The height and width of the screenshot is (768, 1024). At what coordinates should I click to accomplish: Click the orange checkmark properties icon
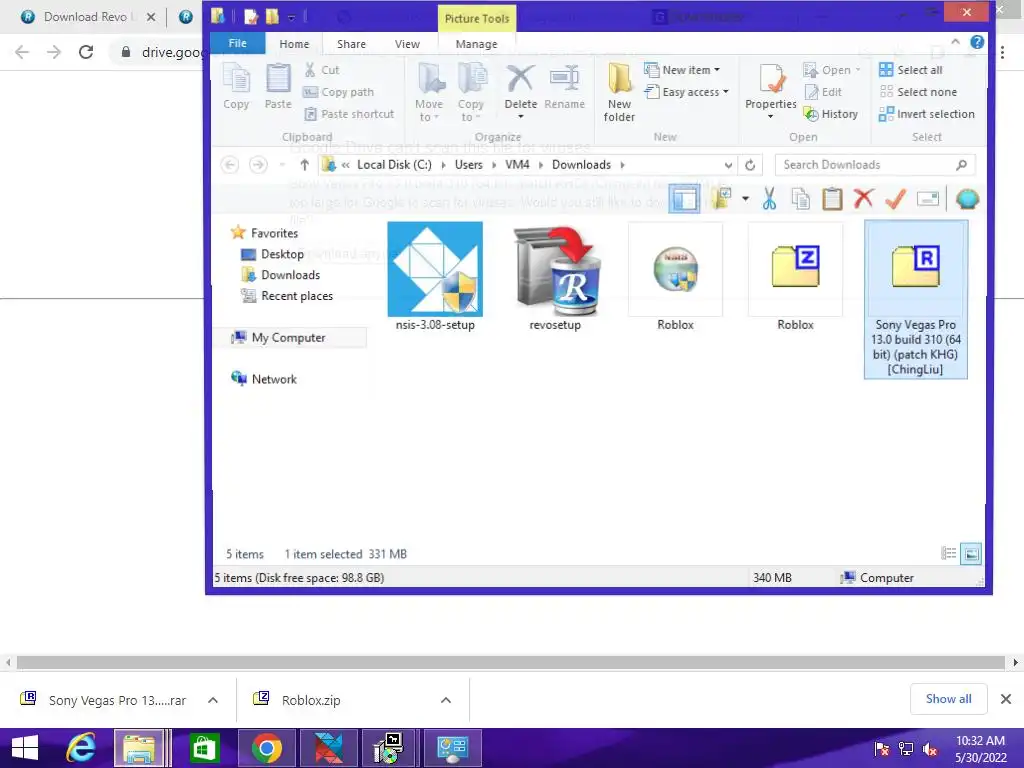[895, 199]
